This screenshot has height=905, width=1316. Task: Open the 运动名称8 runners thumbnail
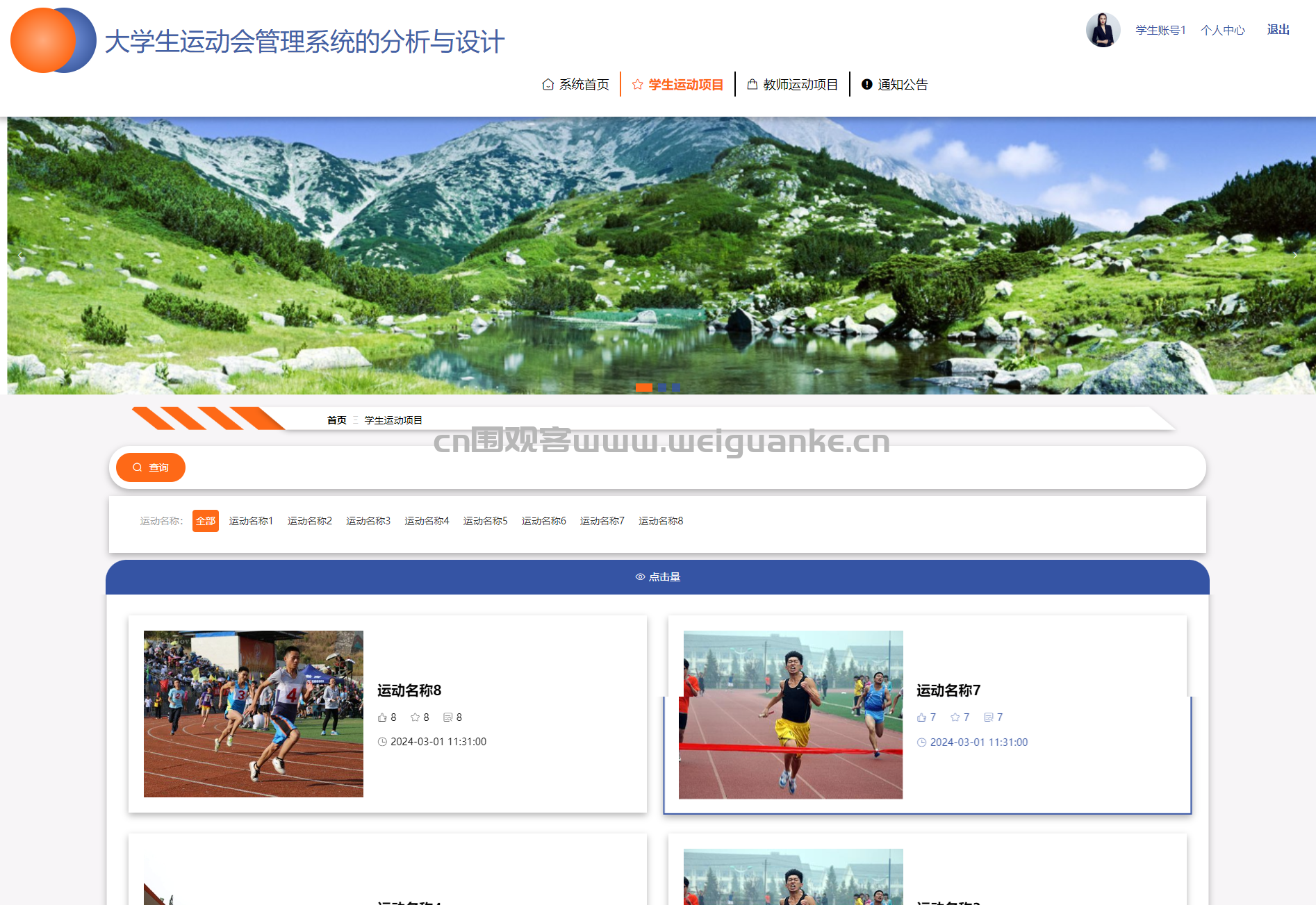254,713
